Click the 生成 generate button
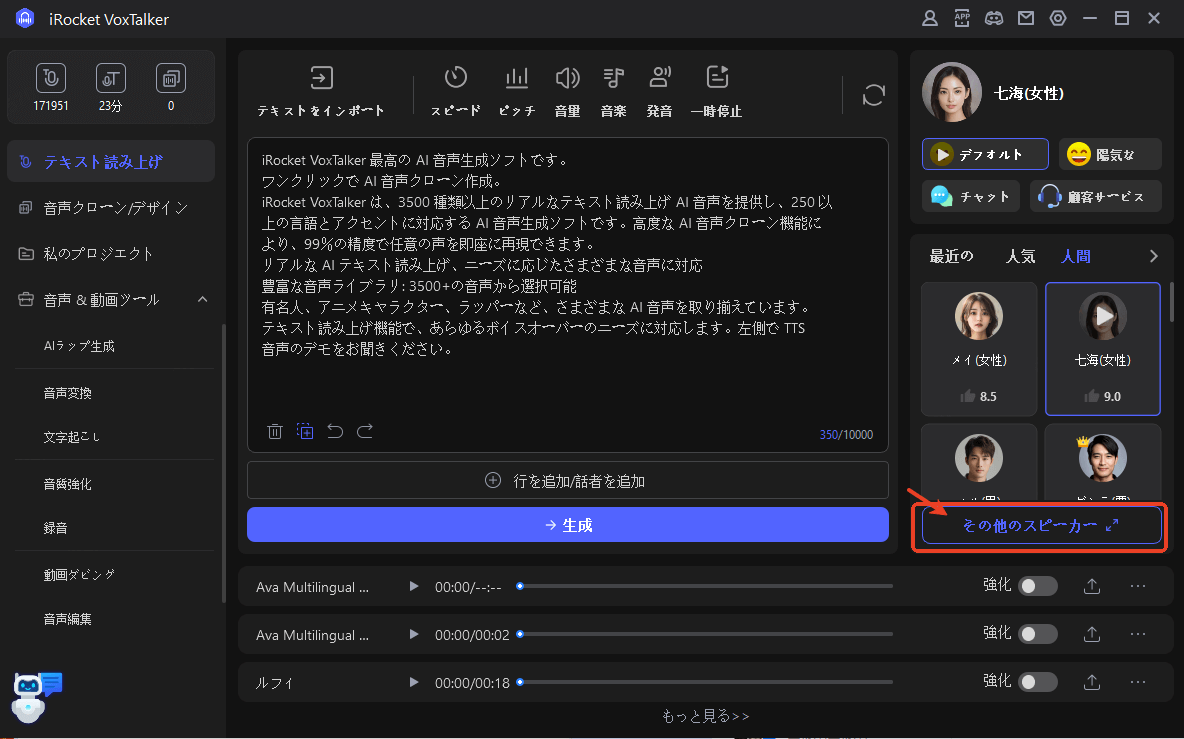The height and width of the screenshot is (739, 1184). pyautogui.click(x=568, y=525)
